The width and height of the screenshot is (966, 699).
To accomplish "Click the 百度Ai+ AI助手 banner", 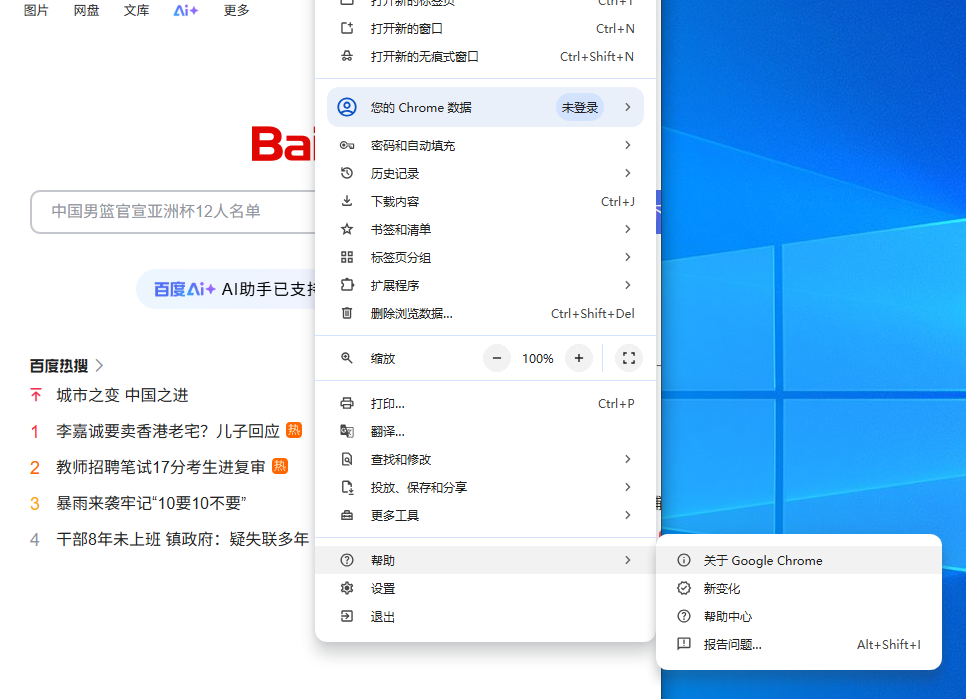I will click(x=226, y=289).
